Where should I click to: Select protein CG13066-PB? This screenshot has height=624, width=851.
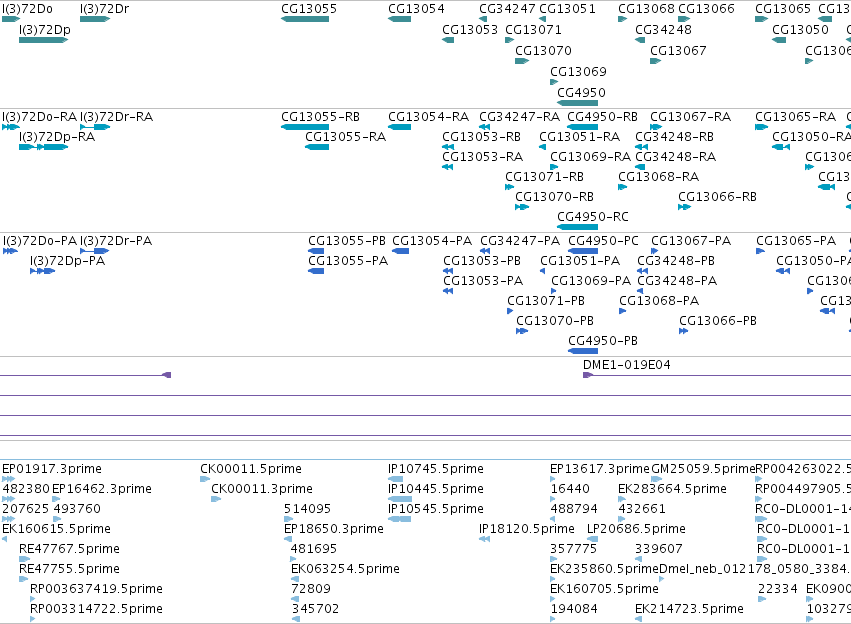[684, 330]
